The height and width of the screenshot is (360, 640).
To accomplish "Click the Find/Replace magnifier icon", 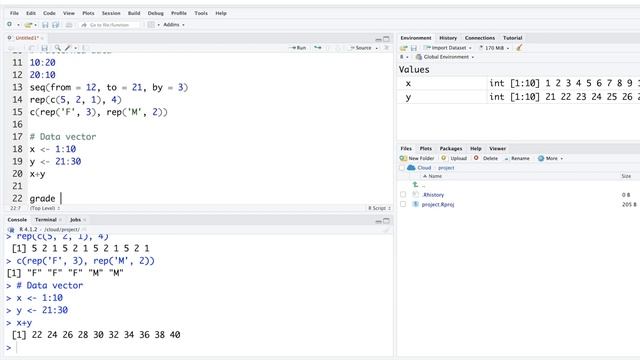I will (x=58, y=48).
